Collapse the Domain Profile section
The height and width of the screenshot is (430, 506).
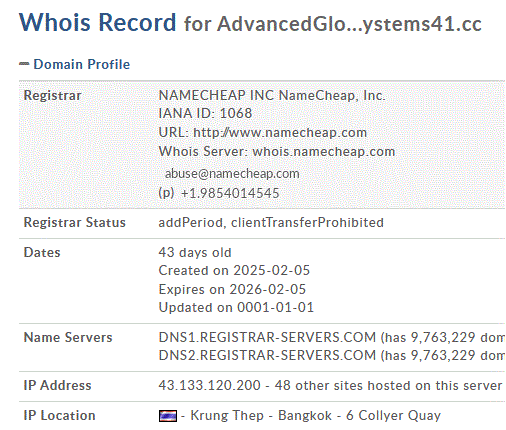24,64
